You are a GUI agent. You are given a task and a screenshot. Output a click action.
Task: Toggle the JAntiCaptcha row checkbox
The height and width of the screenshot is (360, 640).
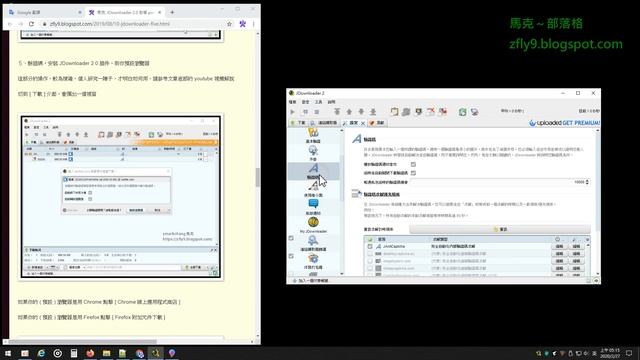click(x=370, y=247)
